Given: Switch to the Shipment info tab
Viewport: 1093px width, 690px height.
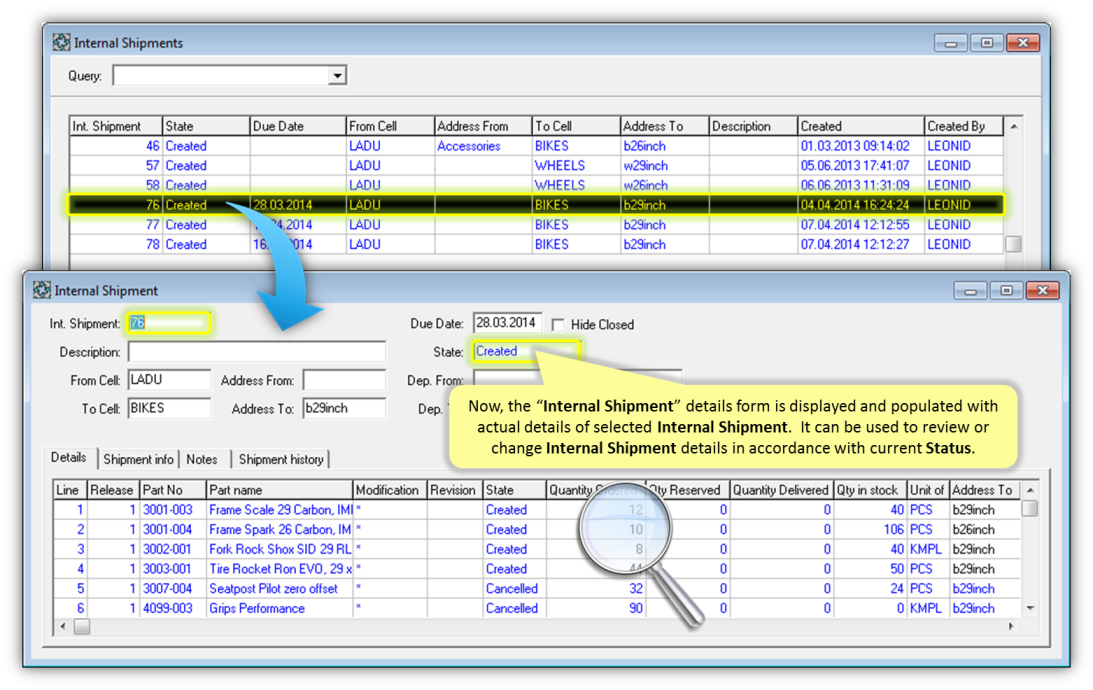Looking at the screenshot, I should 138,459.
